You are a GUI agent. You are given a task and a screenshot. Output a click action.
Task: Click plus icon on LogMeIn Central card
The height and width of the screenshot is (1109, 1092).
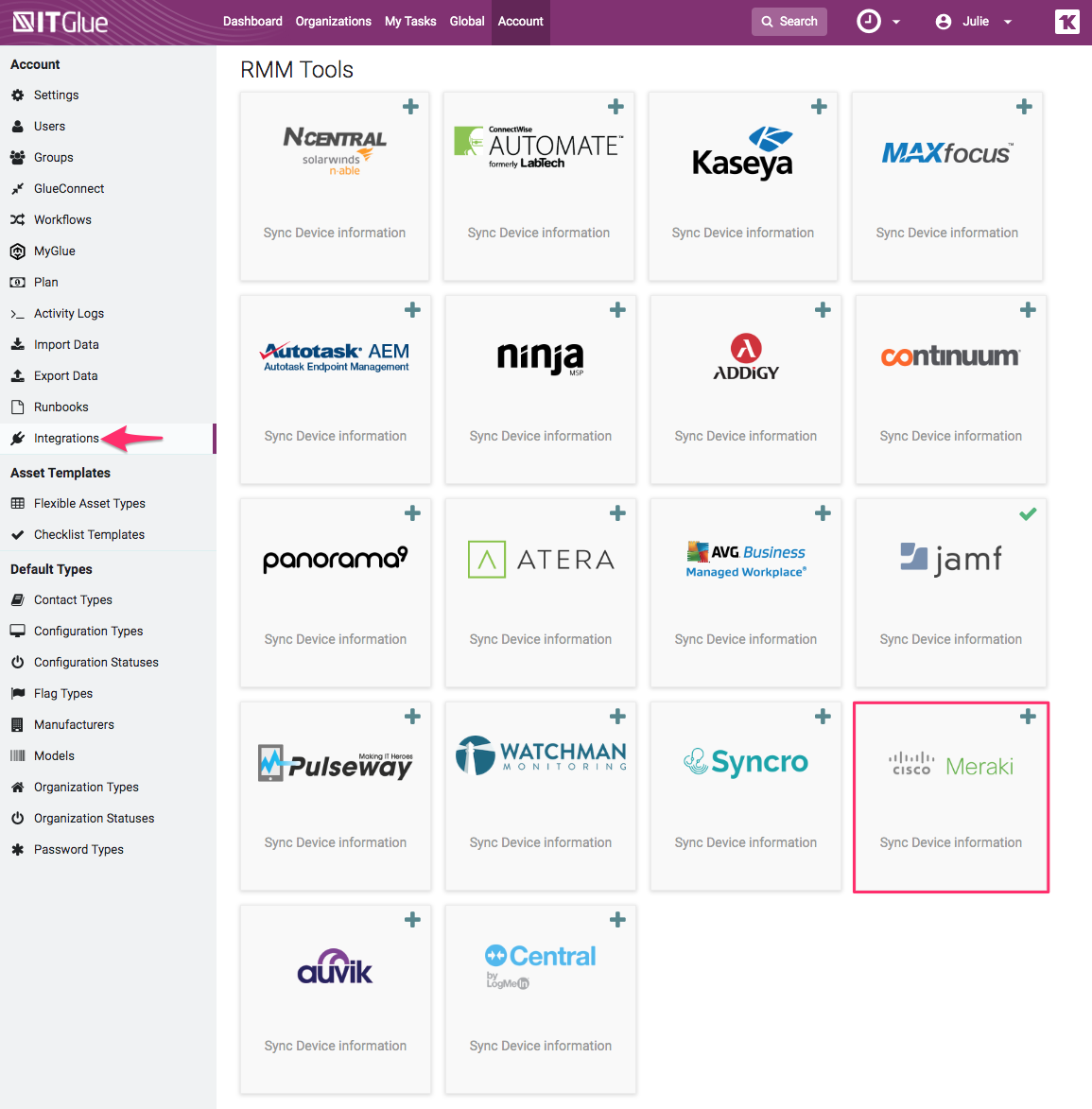pos(617,920)
